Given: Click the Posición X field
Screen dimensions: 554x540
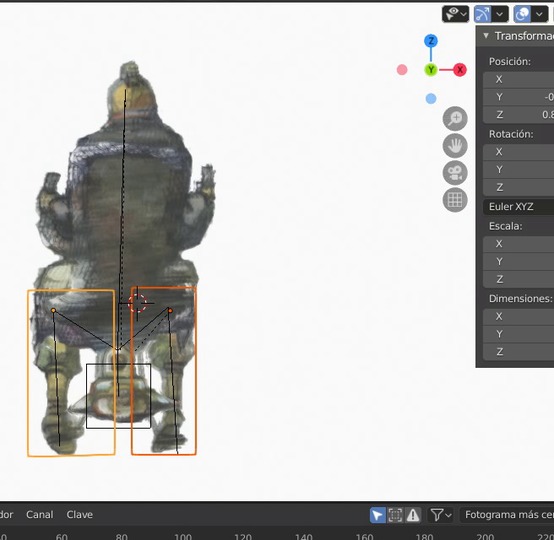Looking at the screenshot, I should coord(518,79).
